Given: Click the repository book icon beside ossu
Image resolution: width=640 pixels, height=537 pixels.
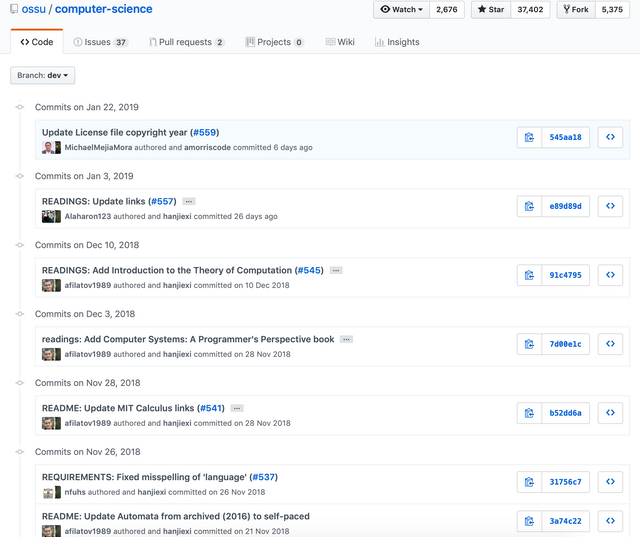Looking at the screenshot, I should 14,9.
